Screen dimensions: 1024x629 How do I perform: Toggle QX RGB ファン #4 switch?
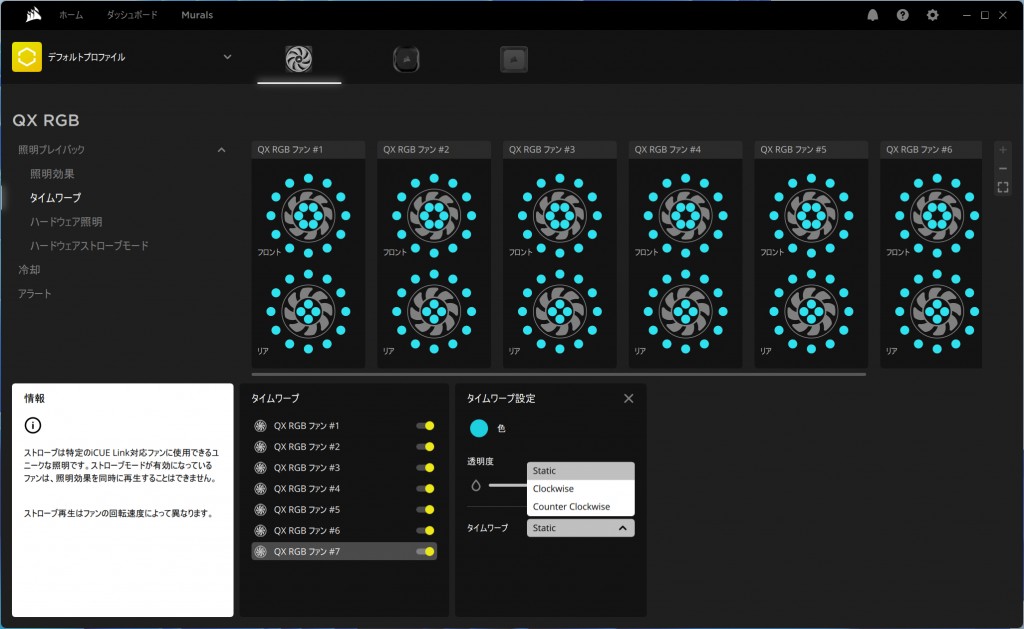tap(426, 489)
